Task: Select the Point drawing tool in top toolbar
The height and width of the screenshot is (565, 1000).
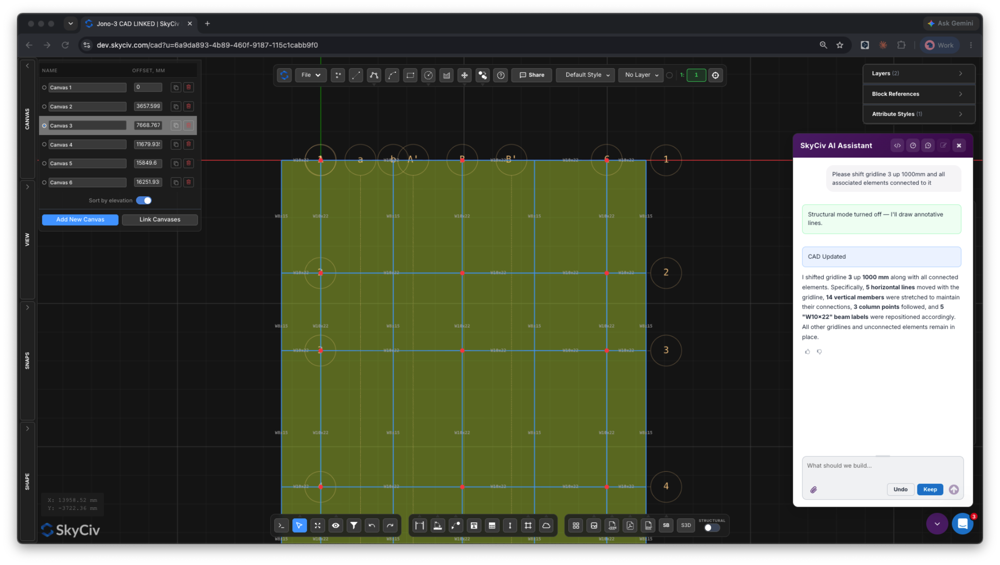Action: (338, 75)
